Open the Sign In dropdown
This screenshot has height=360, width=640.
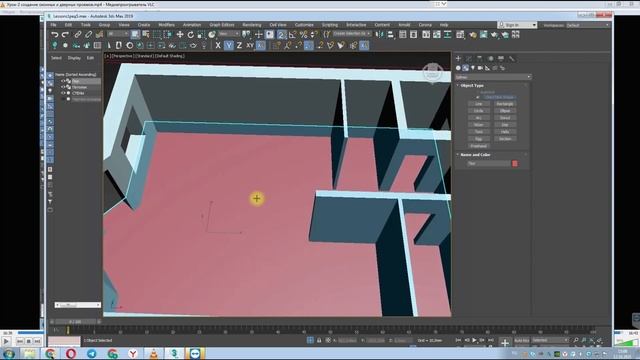tap(517, 25)
